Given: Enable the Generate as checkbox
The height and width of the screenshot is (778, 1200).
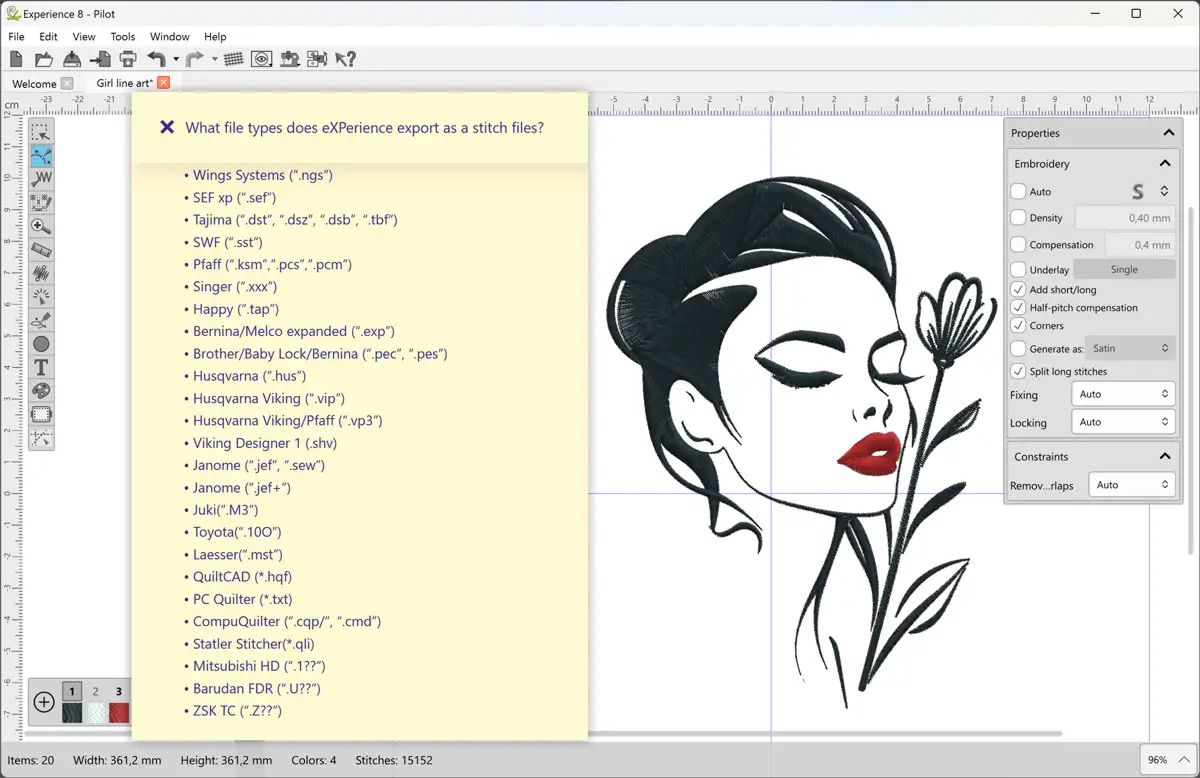Looking at the screenshot, I should pos(1018,349).
